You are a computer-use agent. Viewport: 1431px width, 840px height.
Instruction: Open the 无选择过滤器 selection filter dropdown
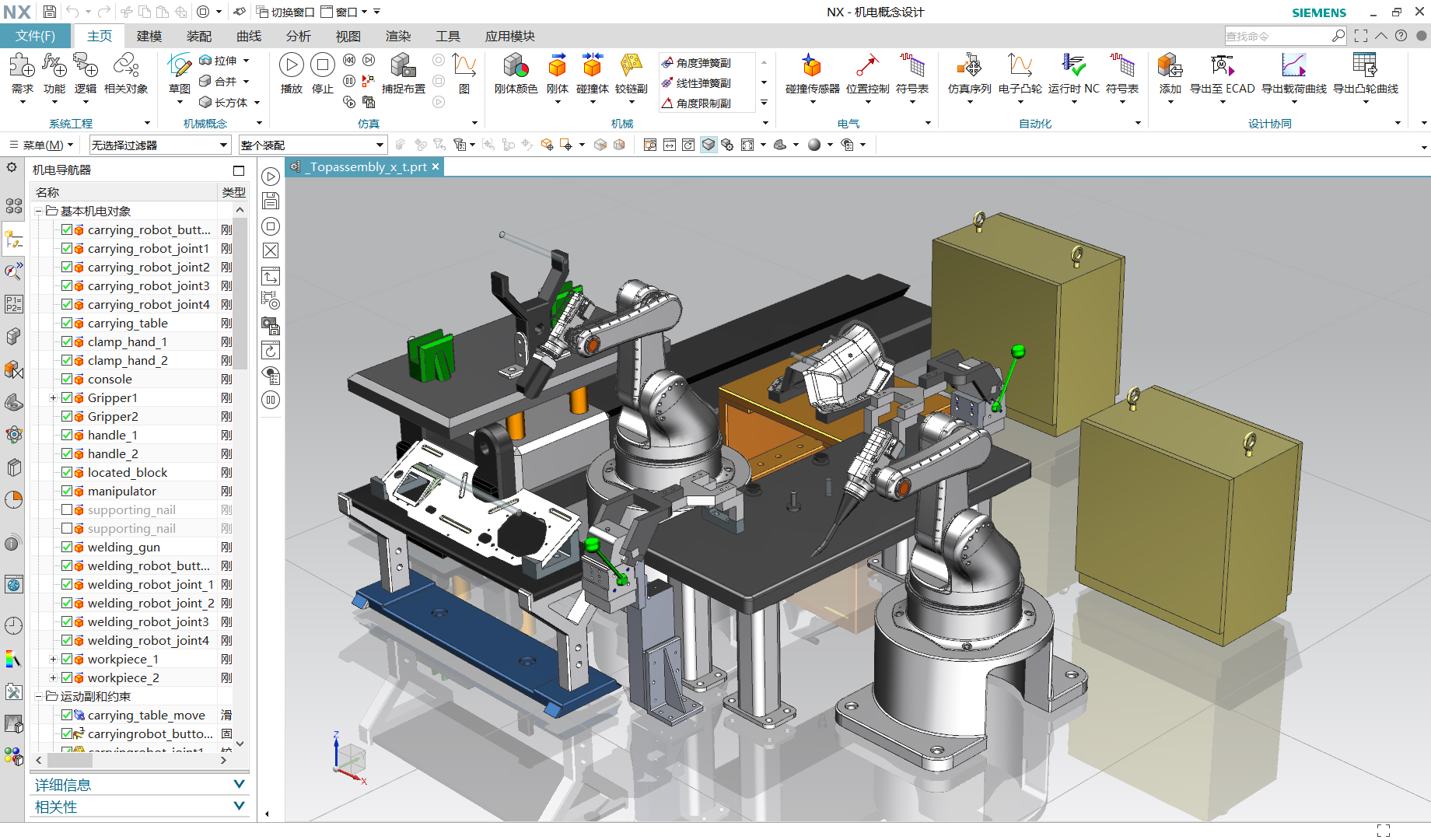click(159, 145)
